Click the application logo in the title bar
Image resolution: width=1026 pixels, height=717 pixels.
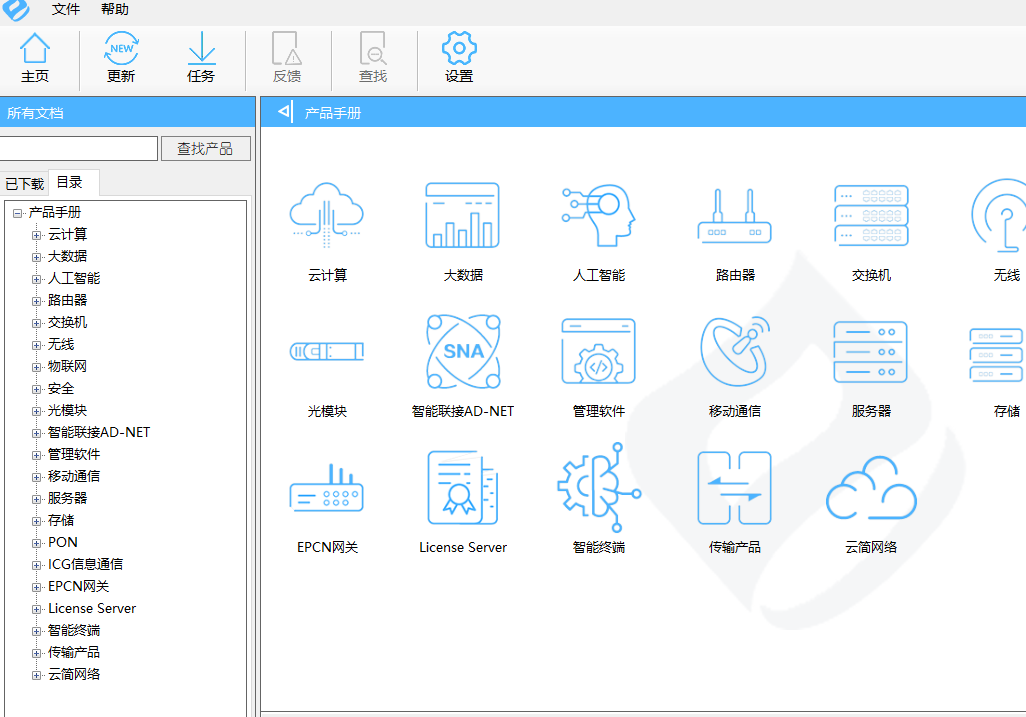[x=16, y=10]
